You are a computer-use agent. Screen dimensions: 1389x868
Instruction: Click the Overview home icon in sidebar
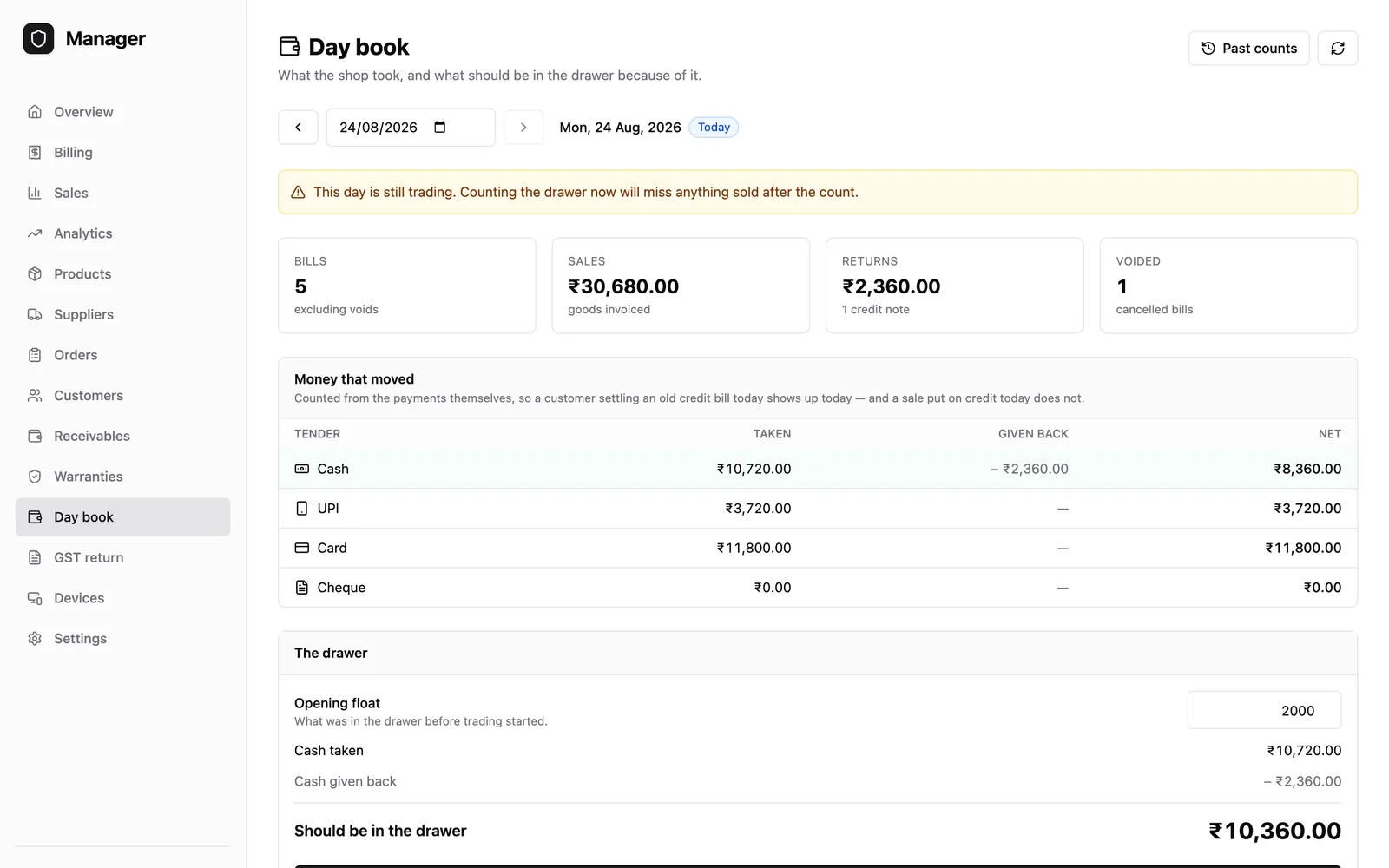pyautogui.click(x=35, y=112)
